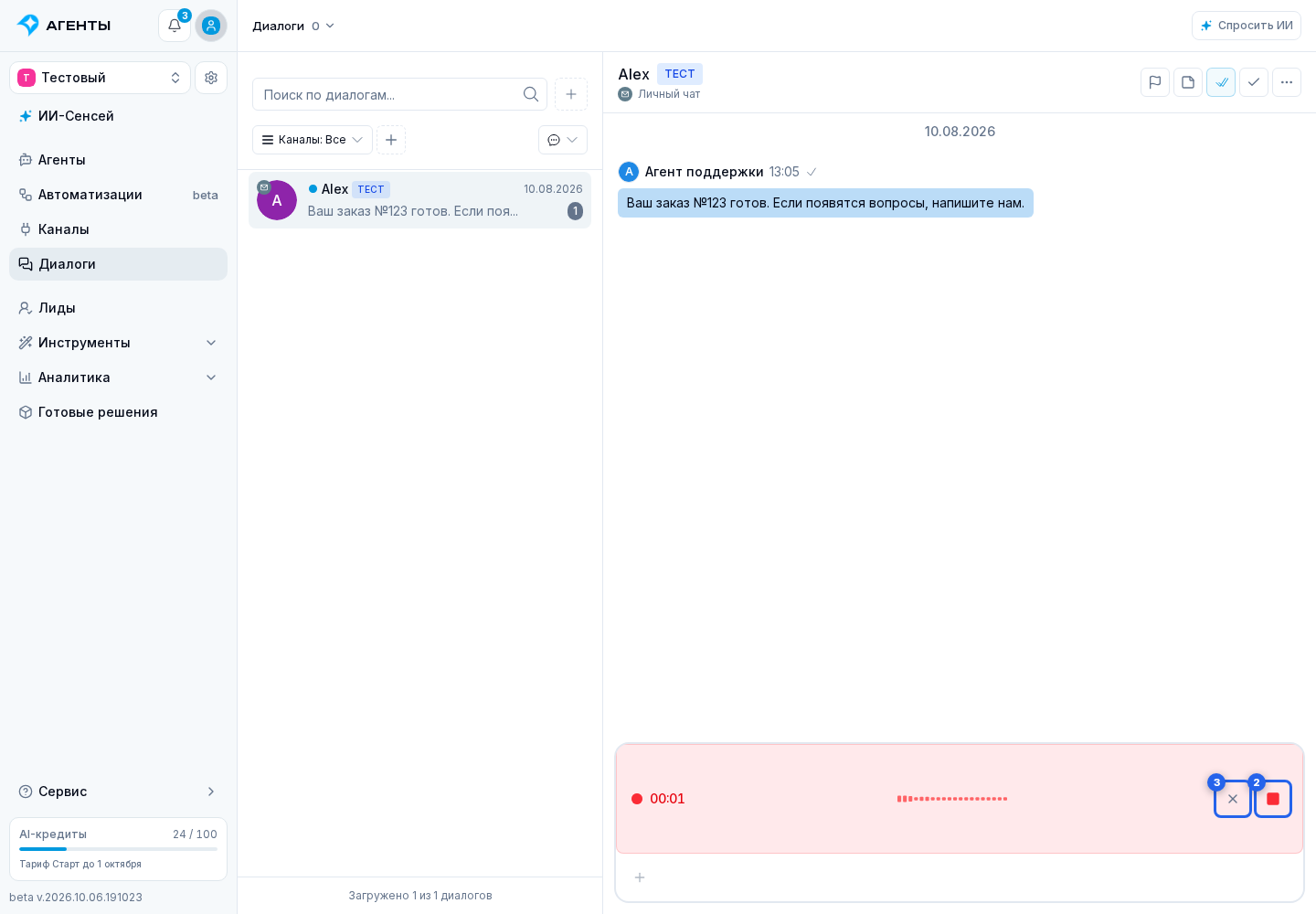
Task: Add a filter with plus next to Каналы
Action: point(391,140)
